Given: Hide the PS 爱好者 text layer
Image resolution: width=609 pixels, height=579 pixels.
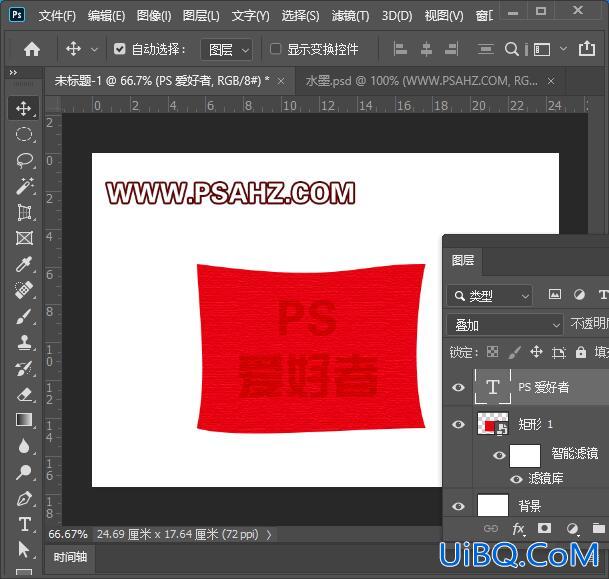Looking at the screenshot, I should [x=458, y=387].
